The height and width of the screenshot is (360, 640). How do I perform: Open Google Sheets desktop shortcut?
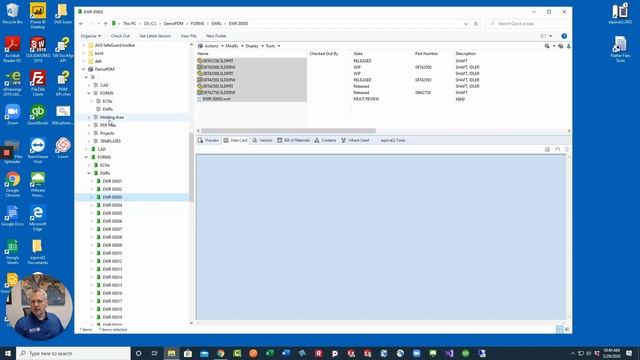point(12,252)
